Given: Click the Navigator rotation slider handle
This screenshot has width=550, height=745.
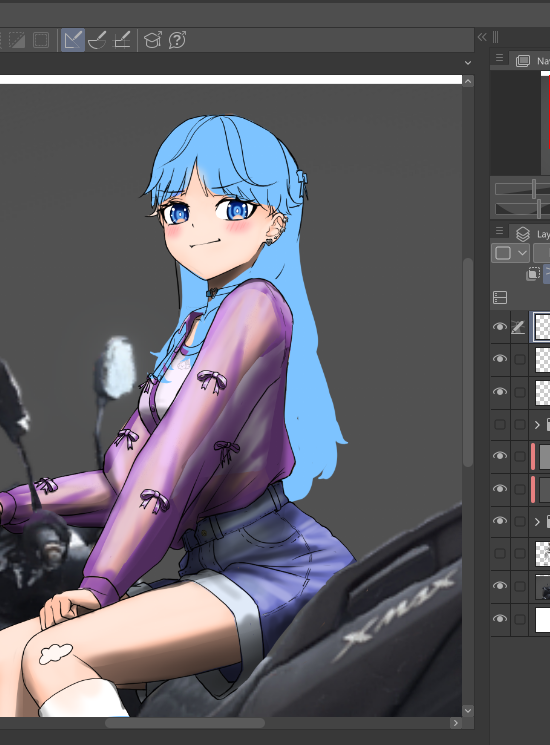Looking at the screenshot, I should (x=539, y=209).
